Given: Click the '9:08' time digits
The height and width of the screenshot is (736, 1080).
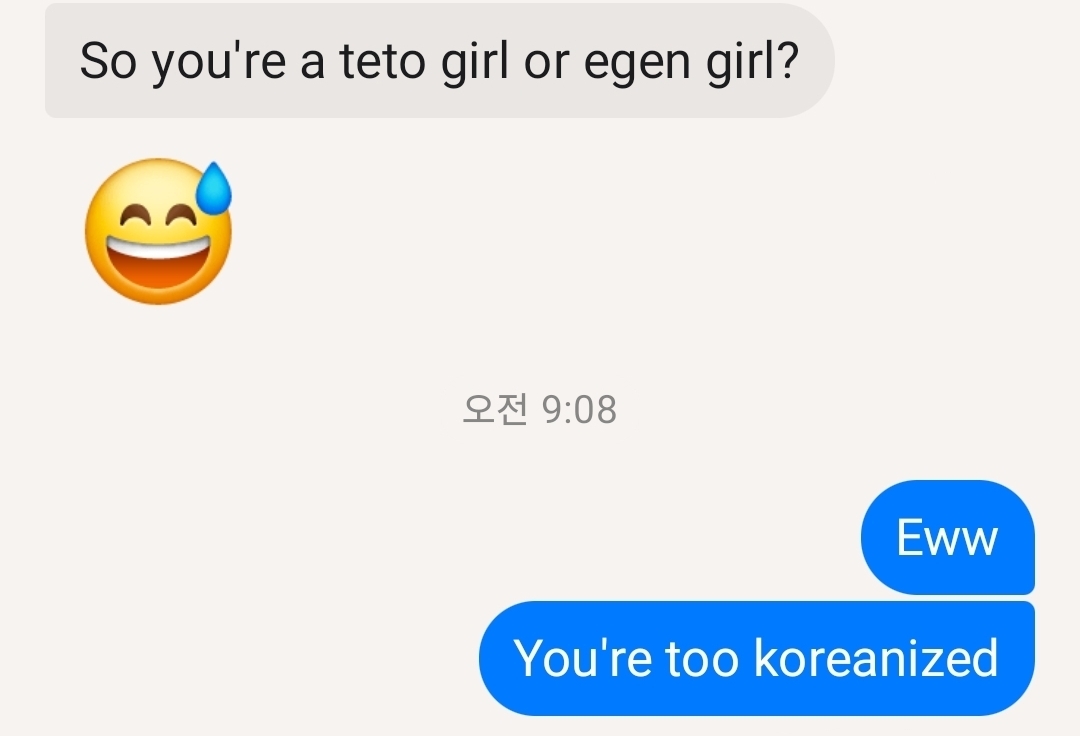Looking at the screenshot, I should click(x=579, y=410).
